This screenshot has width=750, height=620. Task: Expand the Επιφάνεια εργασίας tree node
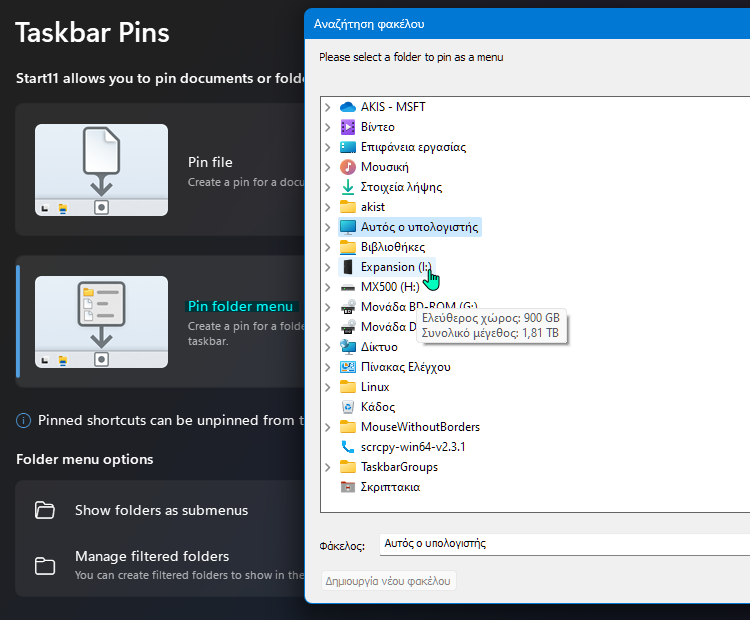click(328, 147)
